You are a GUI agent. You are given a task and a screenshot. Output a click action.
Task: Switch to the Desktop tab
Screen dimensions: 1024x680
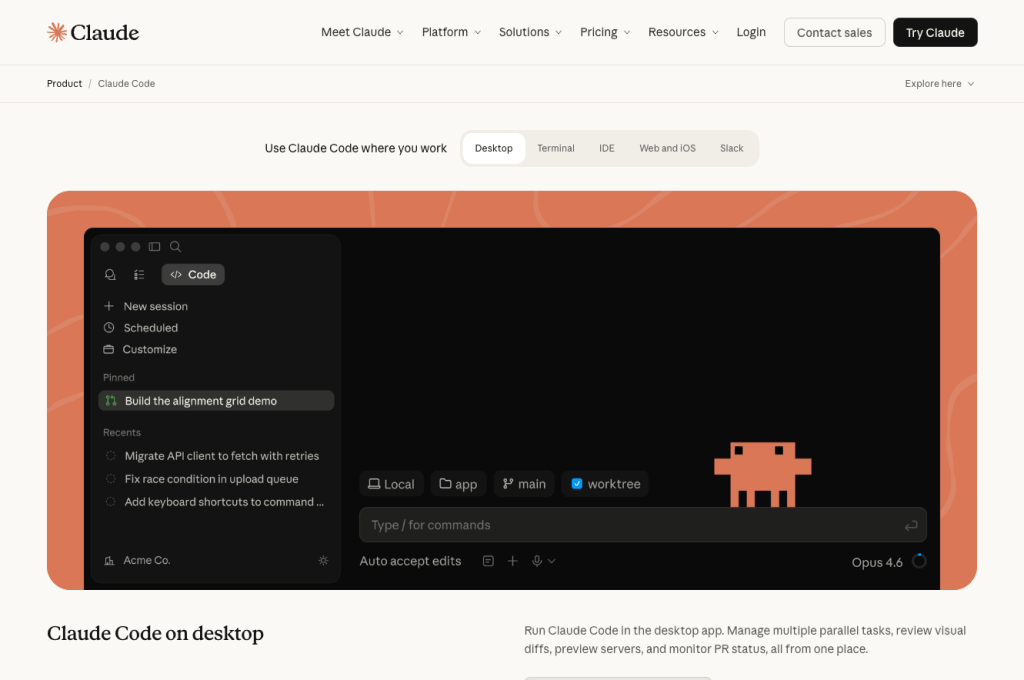(494, 148)
